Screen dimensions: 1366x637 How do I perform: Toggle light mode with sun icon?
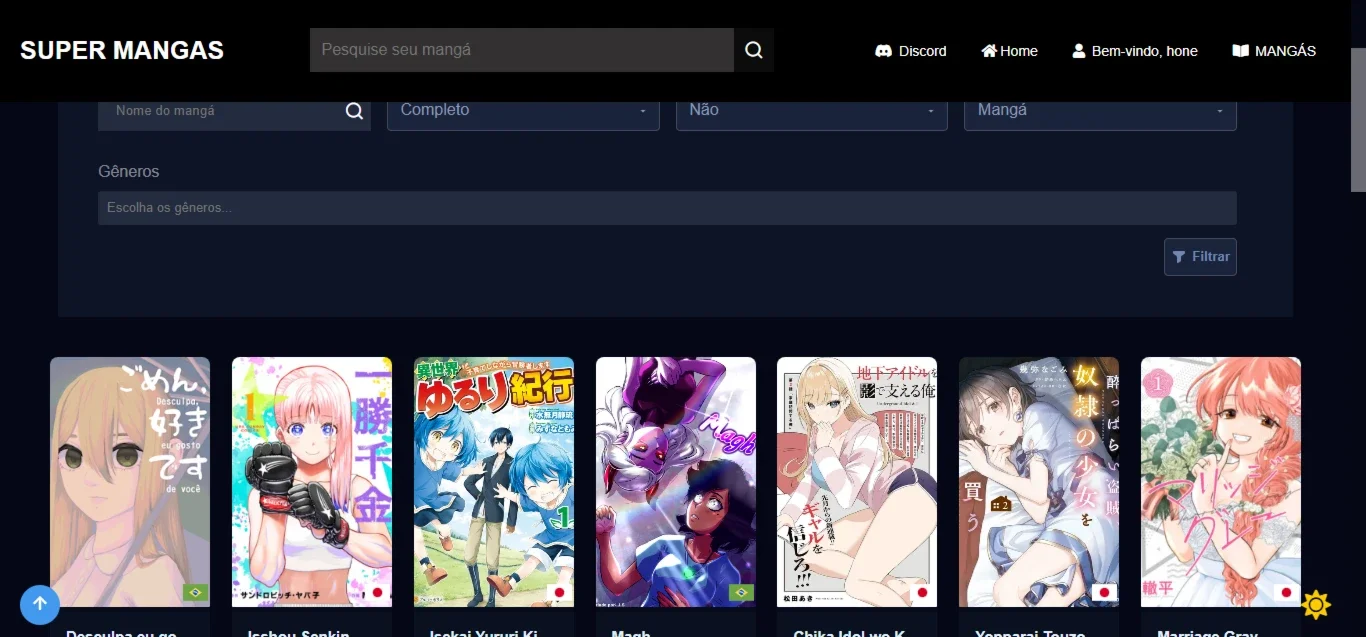coord(1316,605)
